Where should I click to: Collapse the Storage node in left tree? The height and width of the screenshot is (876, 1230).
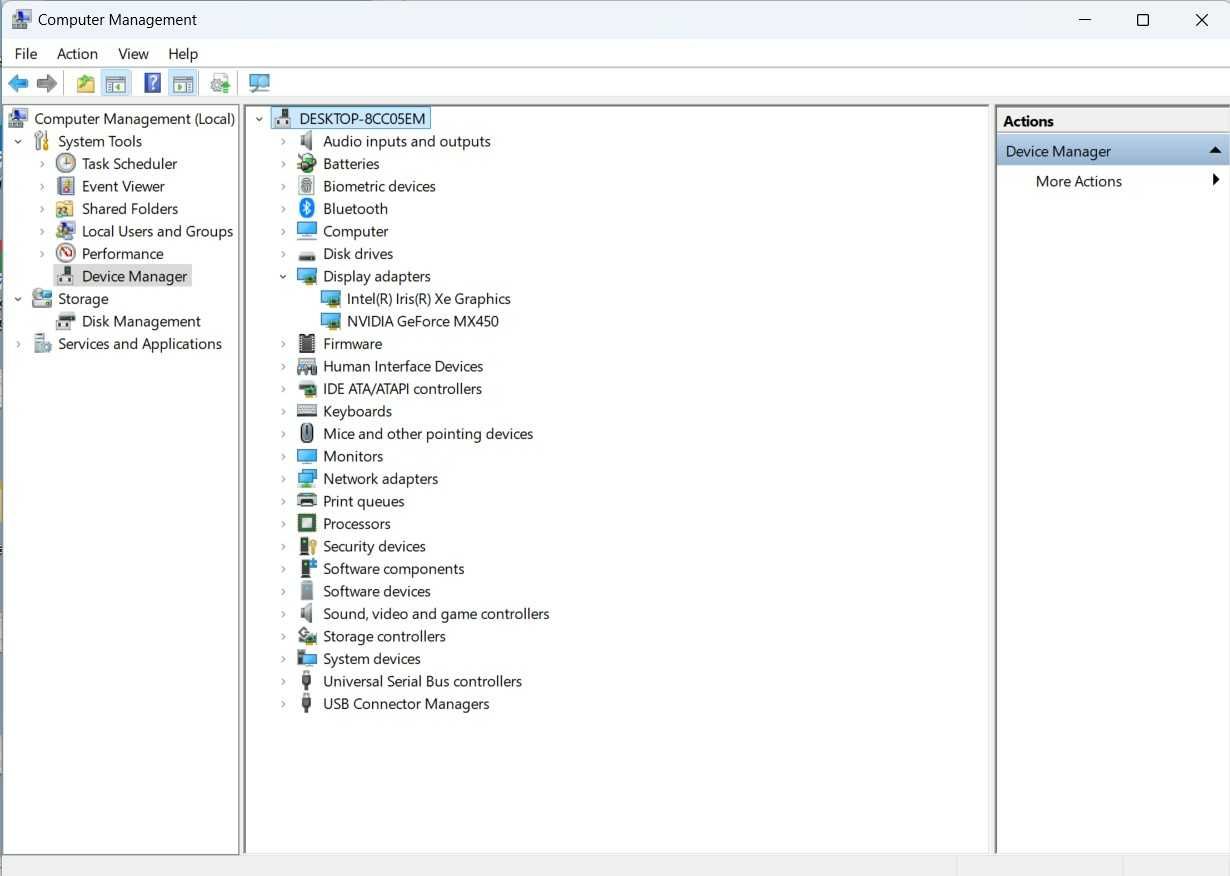pyautogui.click(x=18, y=298)
